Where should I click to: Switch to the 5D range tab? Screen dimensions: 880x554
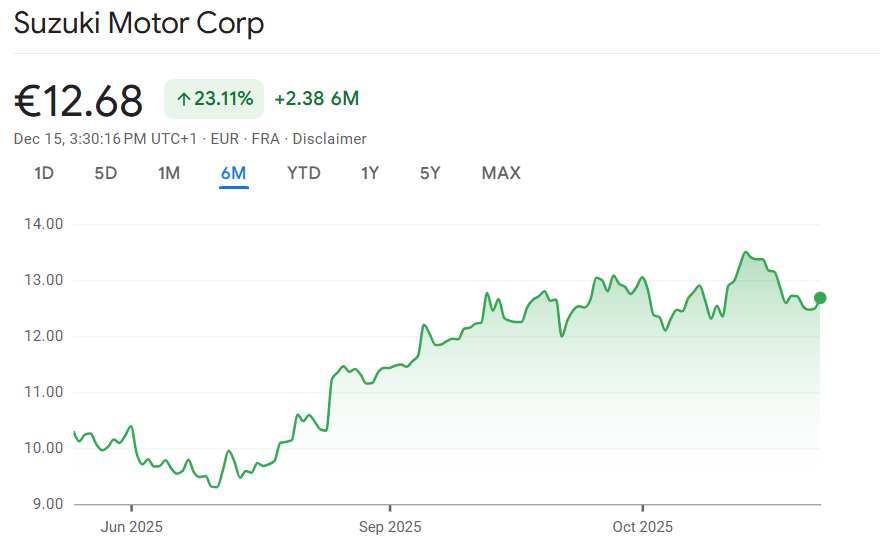(x=106, y=173)
